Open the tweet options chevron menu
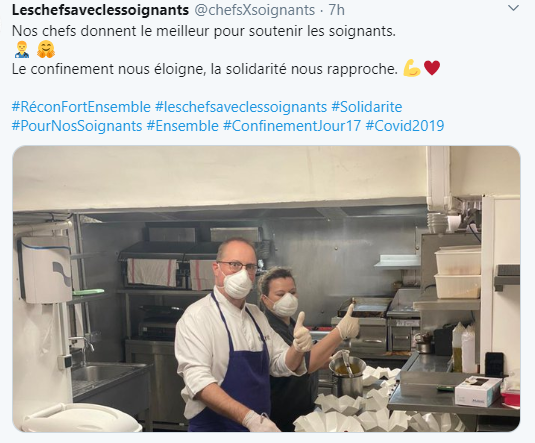 513,8
